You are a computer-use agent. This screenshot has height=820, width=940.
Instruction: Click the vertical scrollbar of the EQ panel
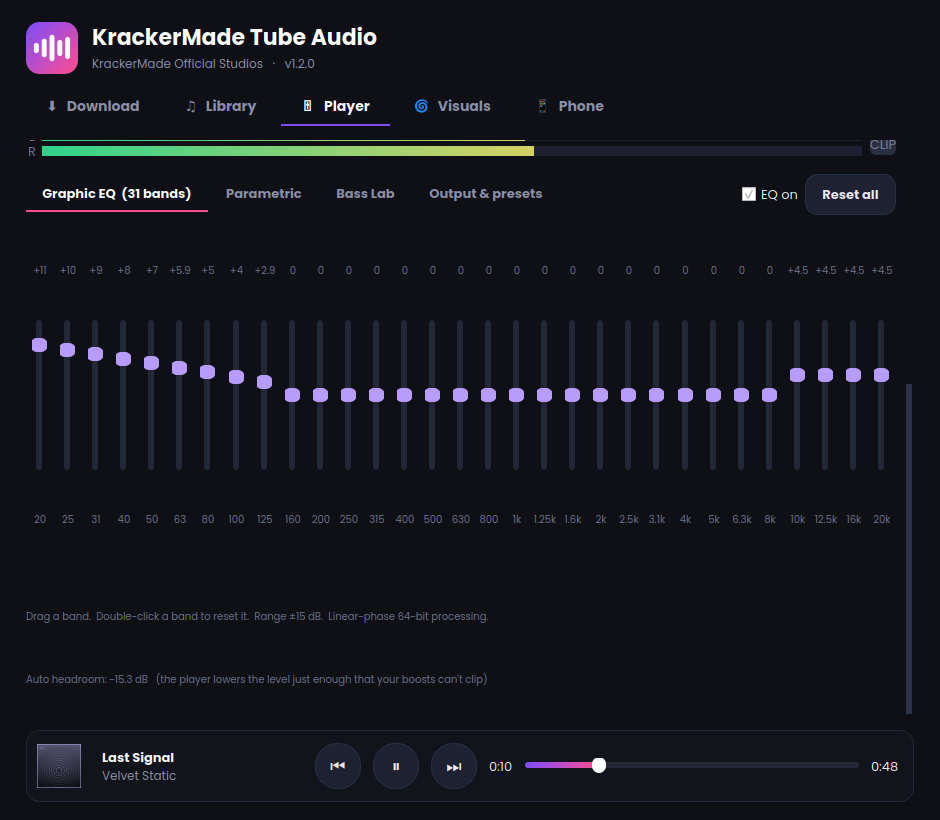[x=909, y=548]
